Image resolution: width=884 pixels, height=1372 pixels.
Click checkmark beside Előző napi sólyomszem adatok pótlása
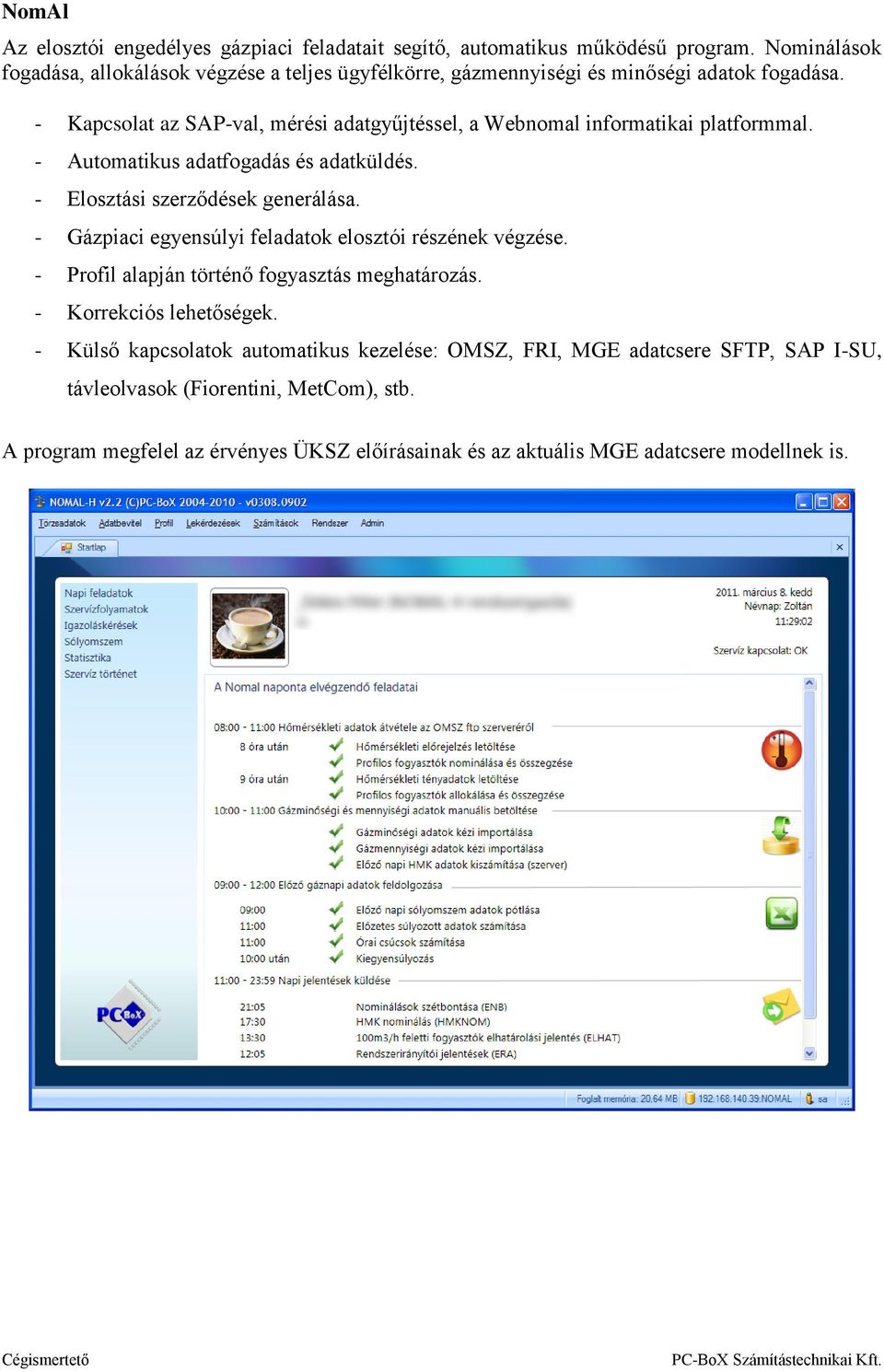coord(336,909)
